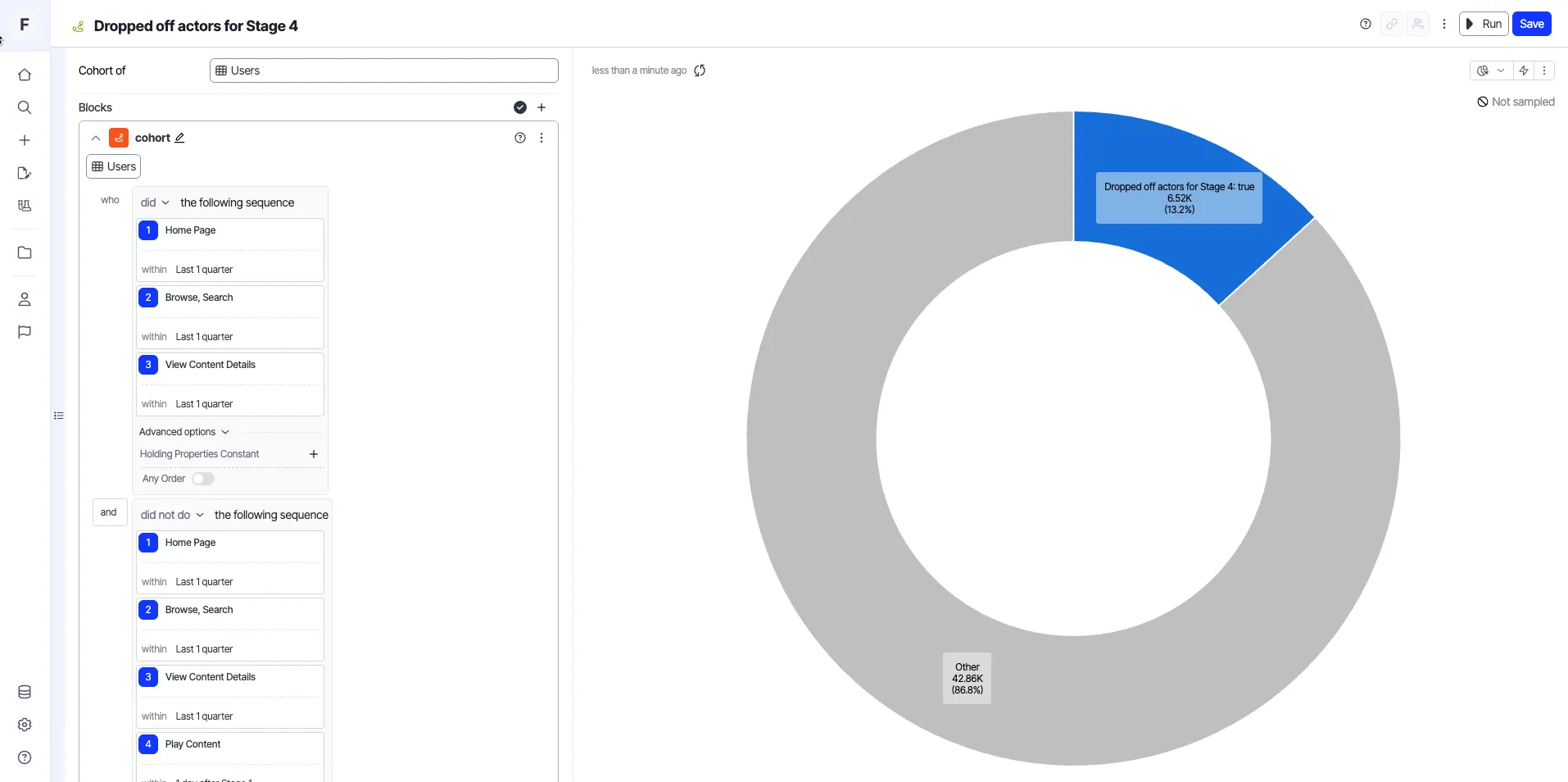This screenshot has width=1568, height=782.
Task: Add a Holding Properties Constant
Action: click(x=313, y=454)
